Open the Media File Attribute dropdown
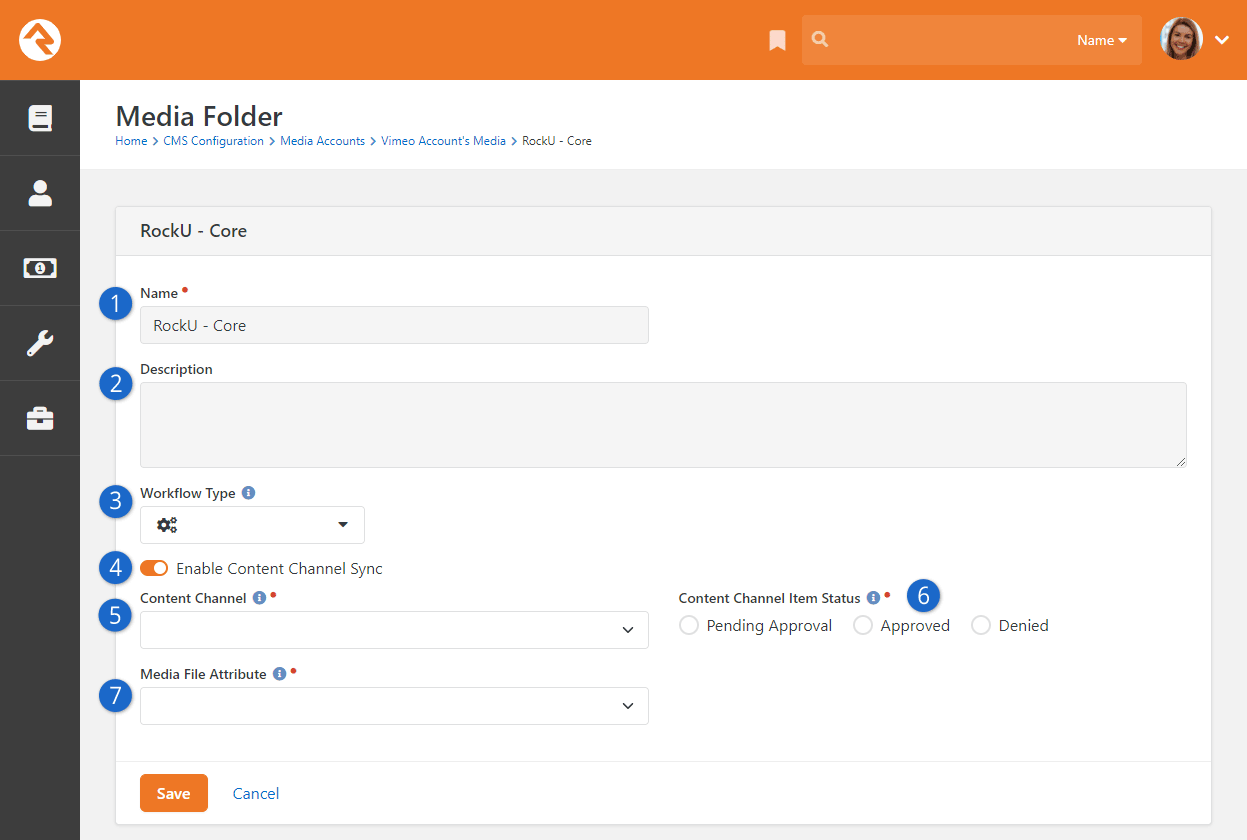Viewport: 1247px width, 840px height. click(x=394, y=706)
